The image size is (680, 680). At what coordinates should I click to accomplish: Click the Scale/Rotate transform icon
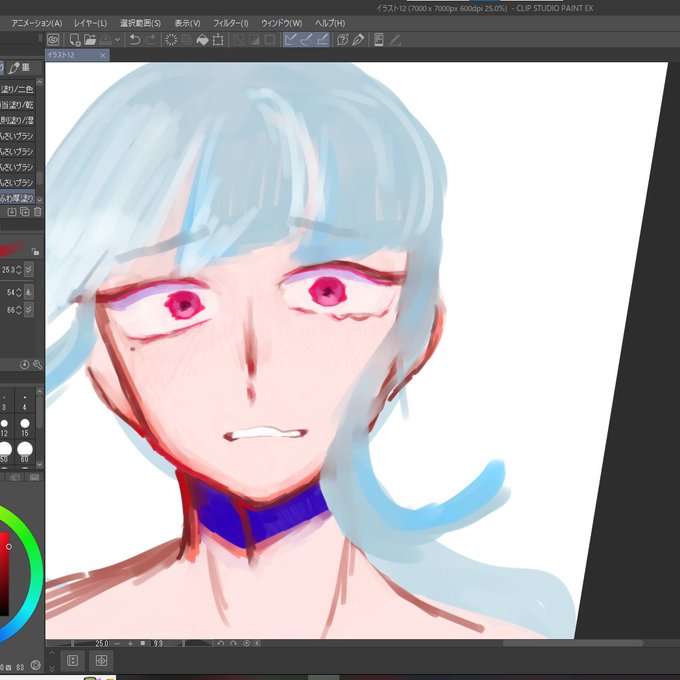(218, 40)
